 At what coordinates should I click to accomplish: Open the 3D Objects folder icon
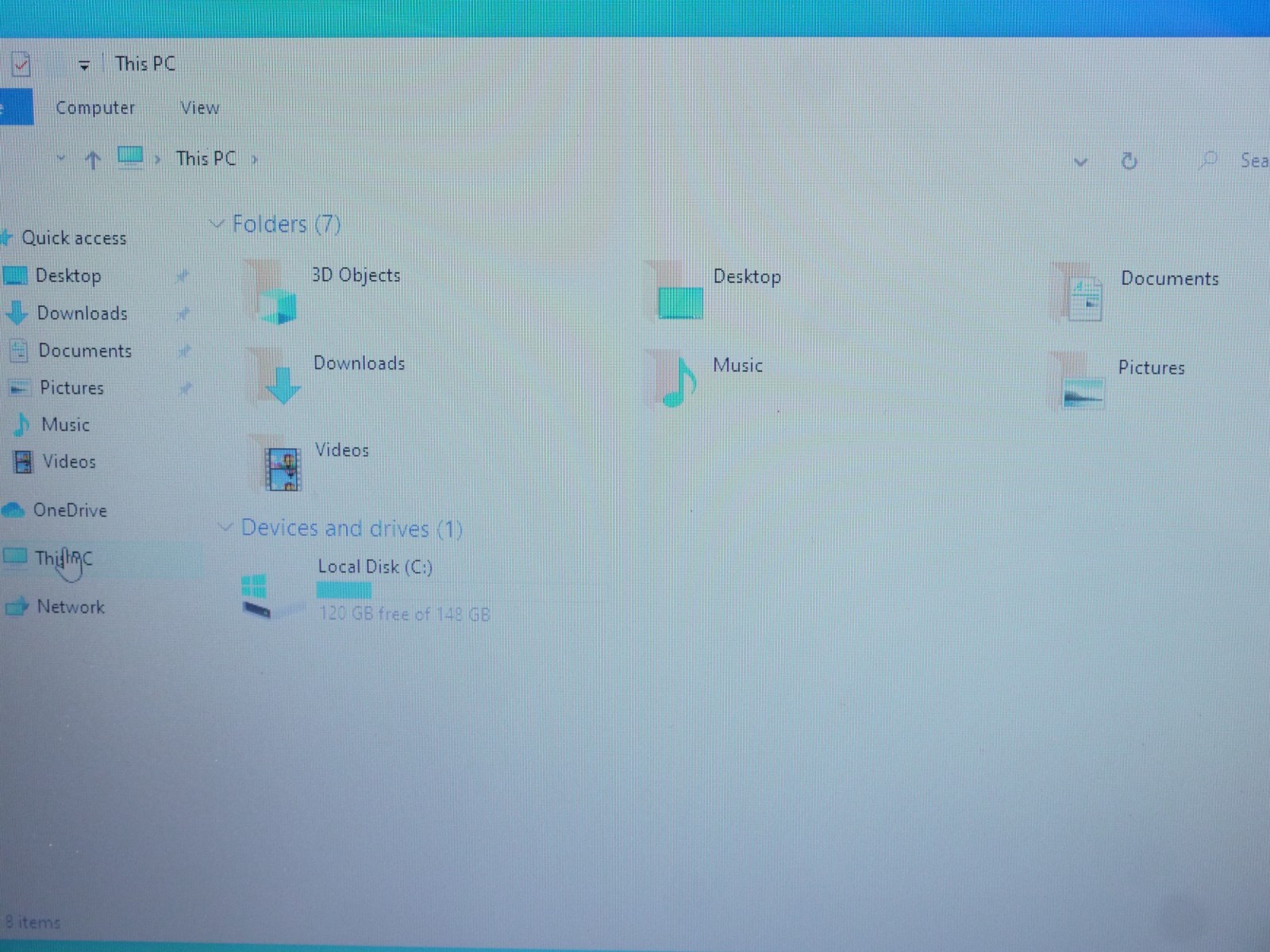click(x=272, y=294)
